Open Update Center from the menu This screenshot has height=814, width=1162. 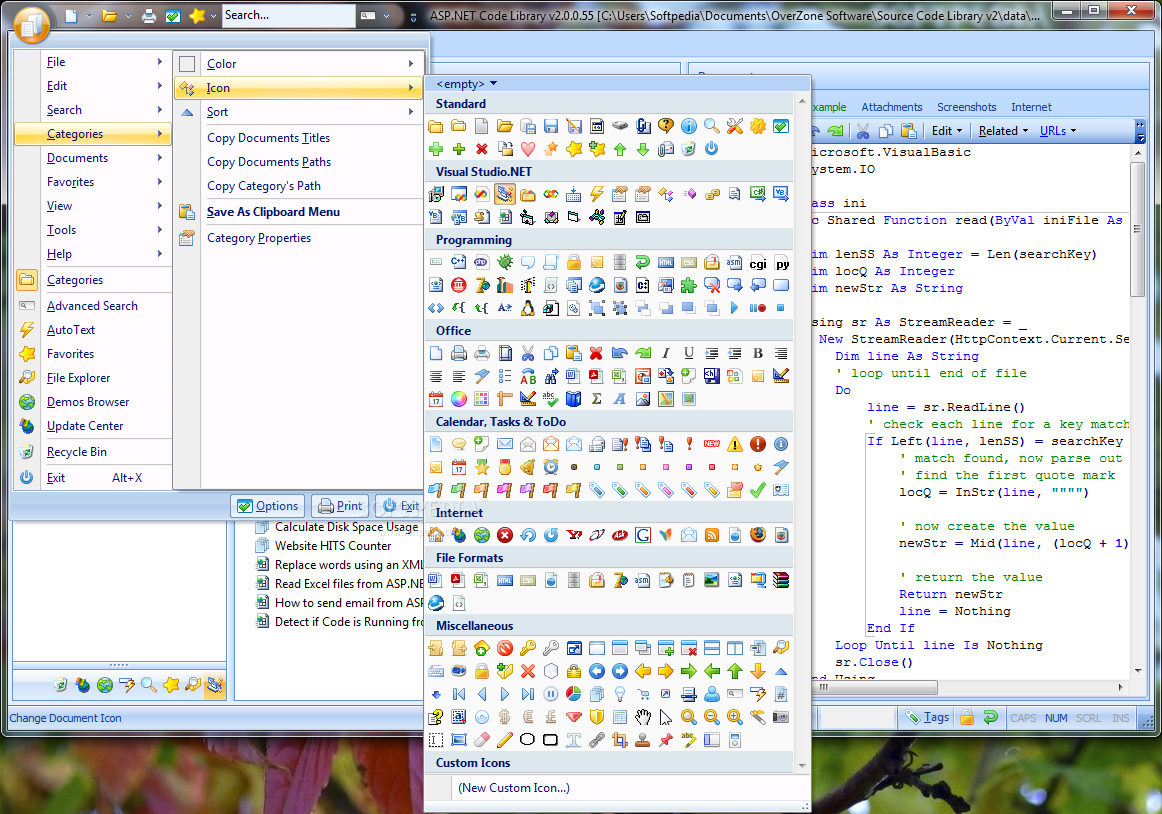(93, 426)
